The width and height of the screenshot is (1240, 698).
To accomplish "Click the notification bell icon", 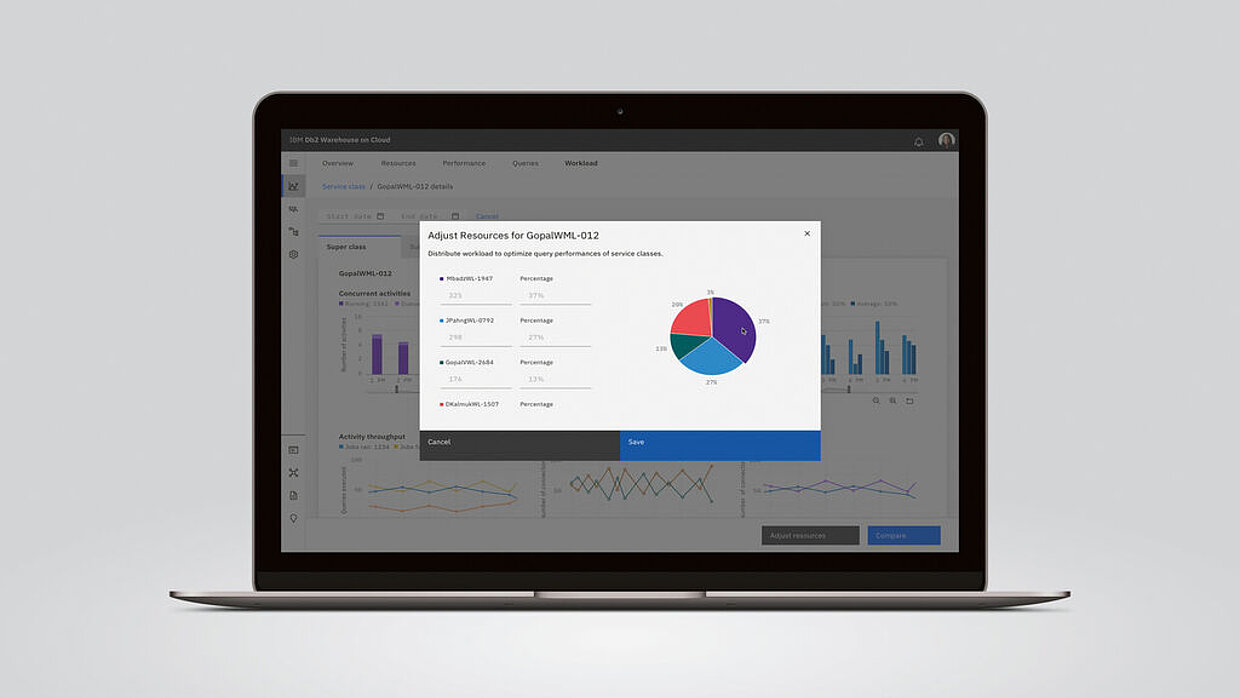I will pos(918,142).
